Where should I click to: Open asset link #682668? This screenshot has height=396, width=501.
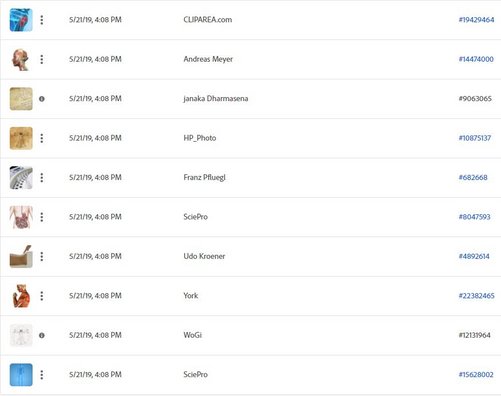pyautogui.click(x=473, y=177)
